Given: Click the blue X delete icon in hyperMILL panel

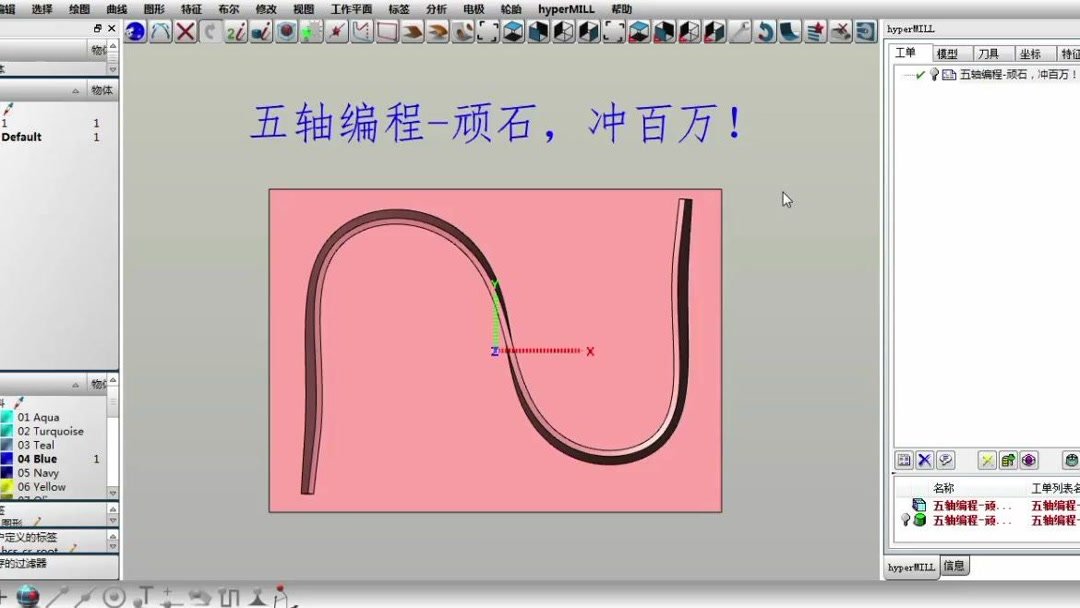Looking at the screenshot, I should [x=924, y=460].
